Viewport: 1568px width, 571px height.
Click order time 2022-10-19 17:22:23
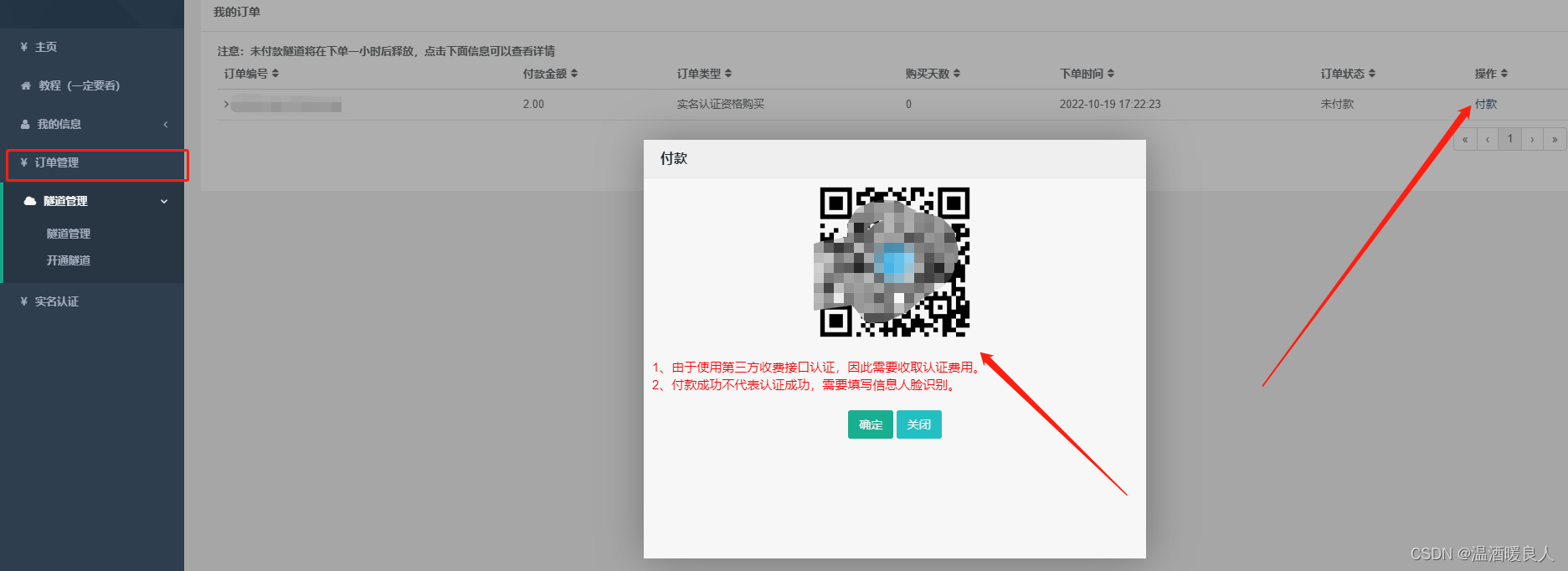tap(1110, 104)
